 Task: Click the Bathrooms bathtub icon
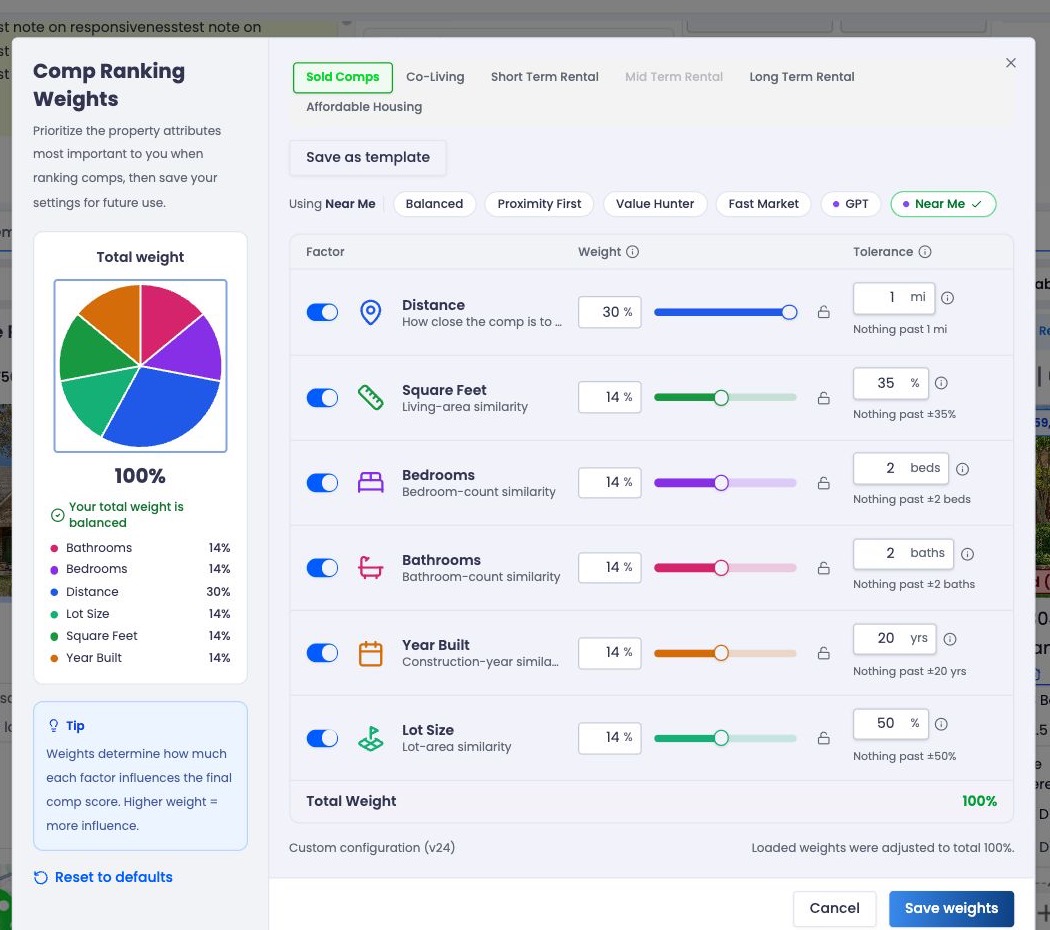coord(370,567)
